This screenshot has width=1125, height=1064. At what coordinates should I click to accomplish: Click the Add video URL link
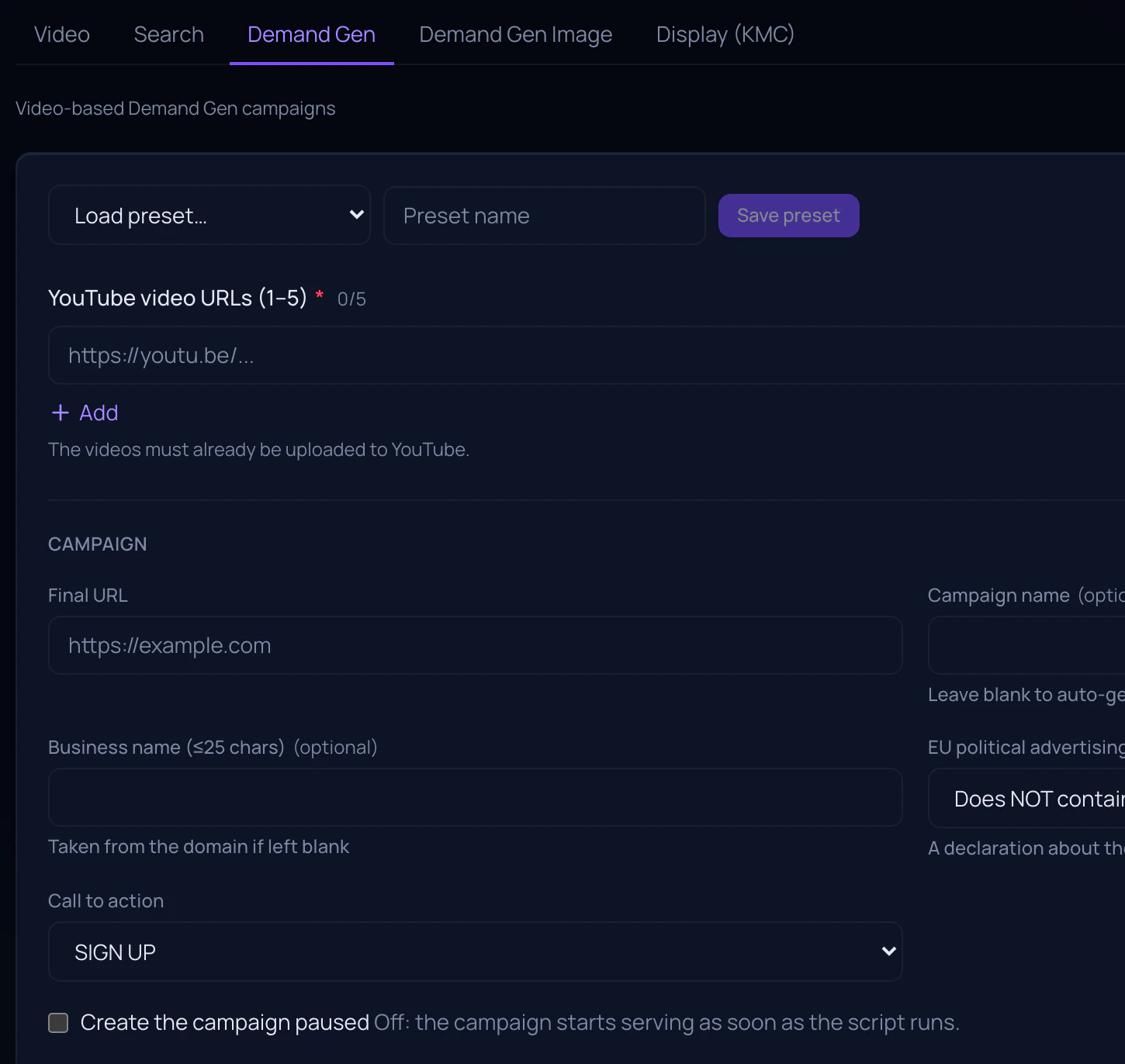click(85, 413)
